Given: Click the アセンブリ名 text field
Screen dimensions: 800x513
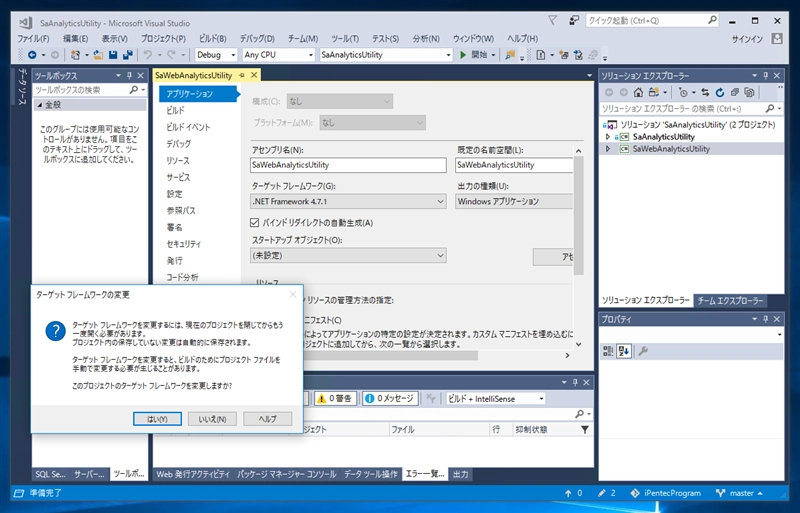Looking at the screenshot, I should pyautogui.click(x=348, y=165).
